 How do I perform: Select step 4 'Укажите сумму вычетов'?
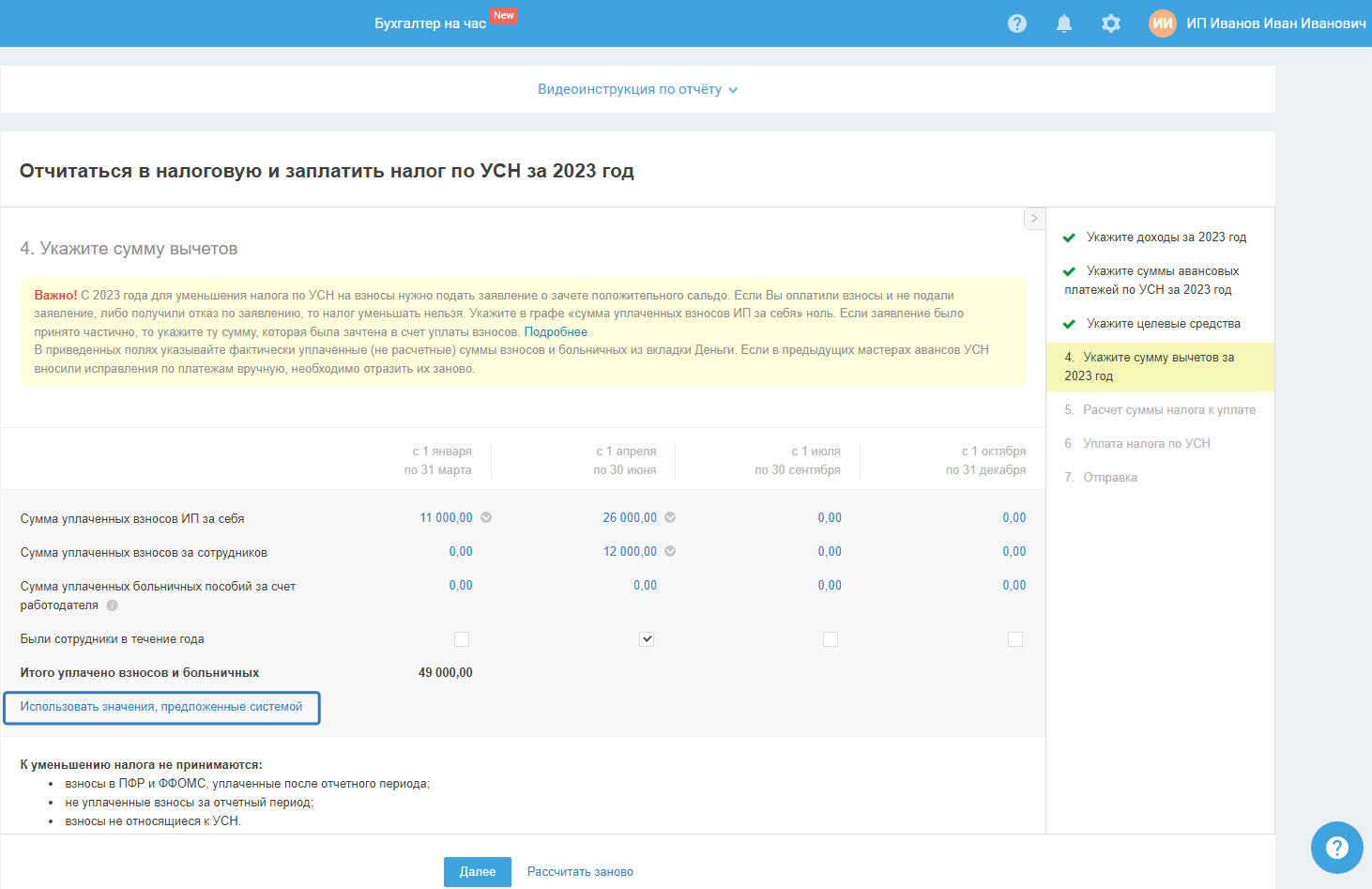point(1160,367)
